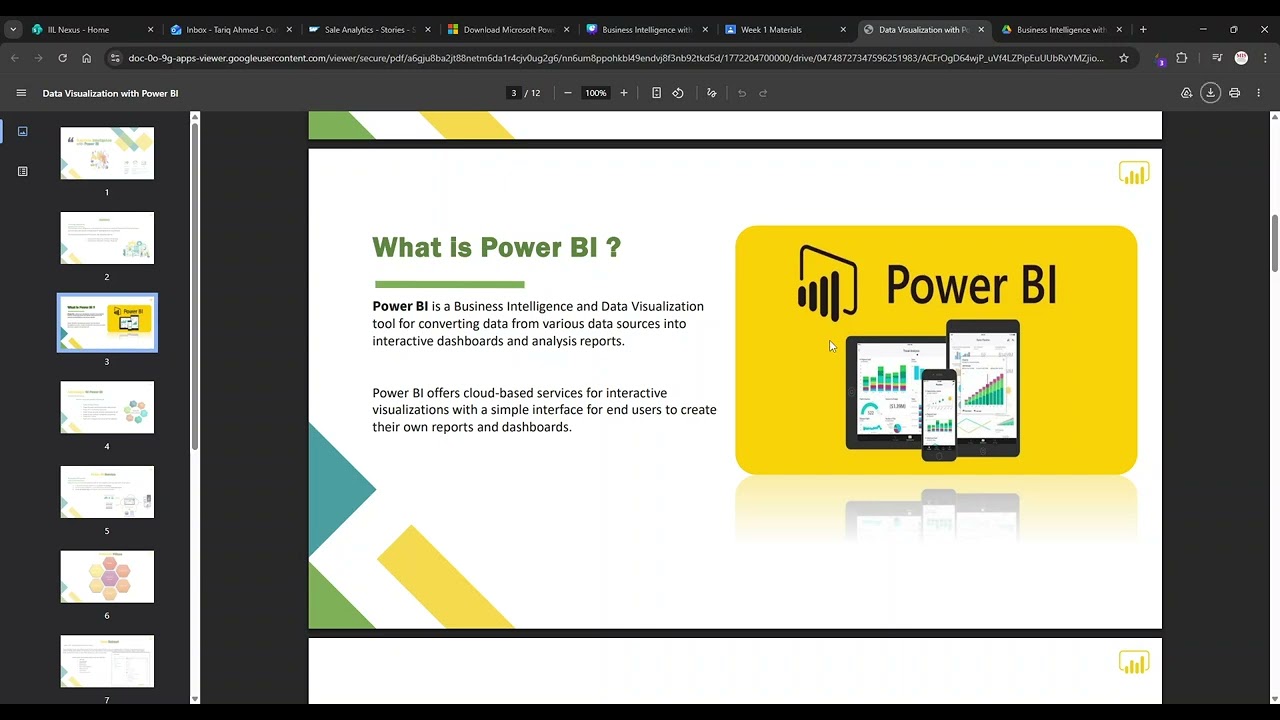1280x720 pixels.
Task: Select page 2 thumbnail
Action: pyautogui.click(x=107, y=238)
